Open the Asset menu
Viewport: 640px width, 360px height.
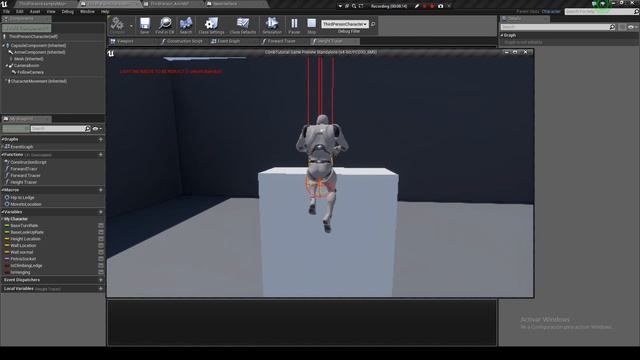pos(35,11)
